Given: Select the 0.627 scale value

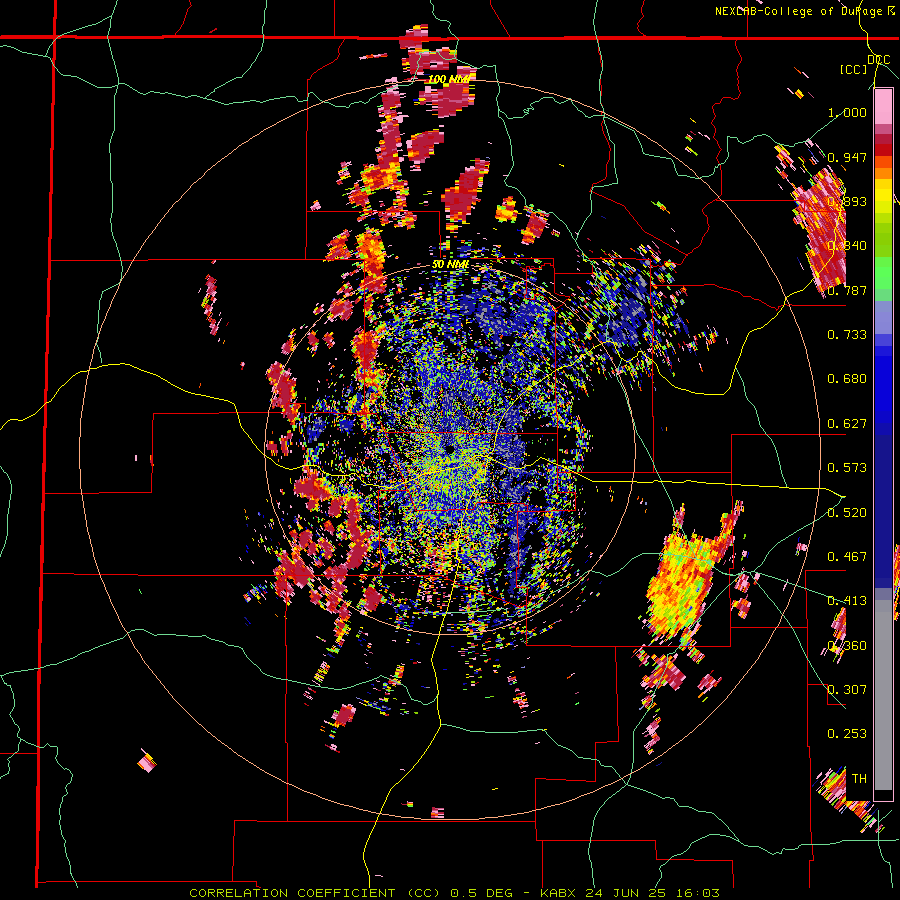Looking at the screenshot, I should 847,424.
